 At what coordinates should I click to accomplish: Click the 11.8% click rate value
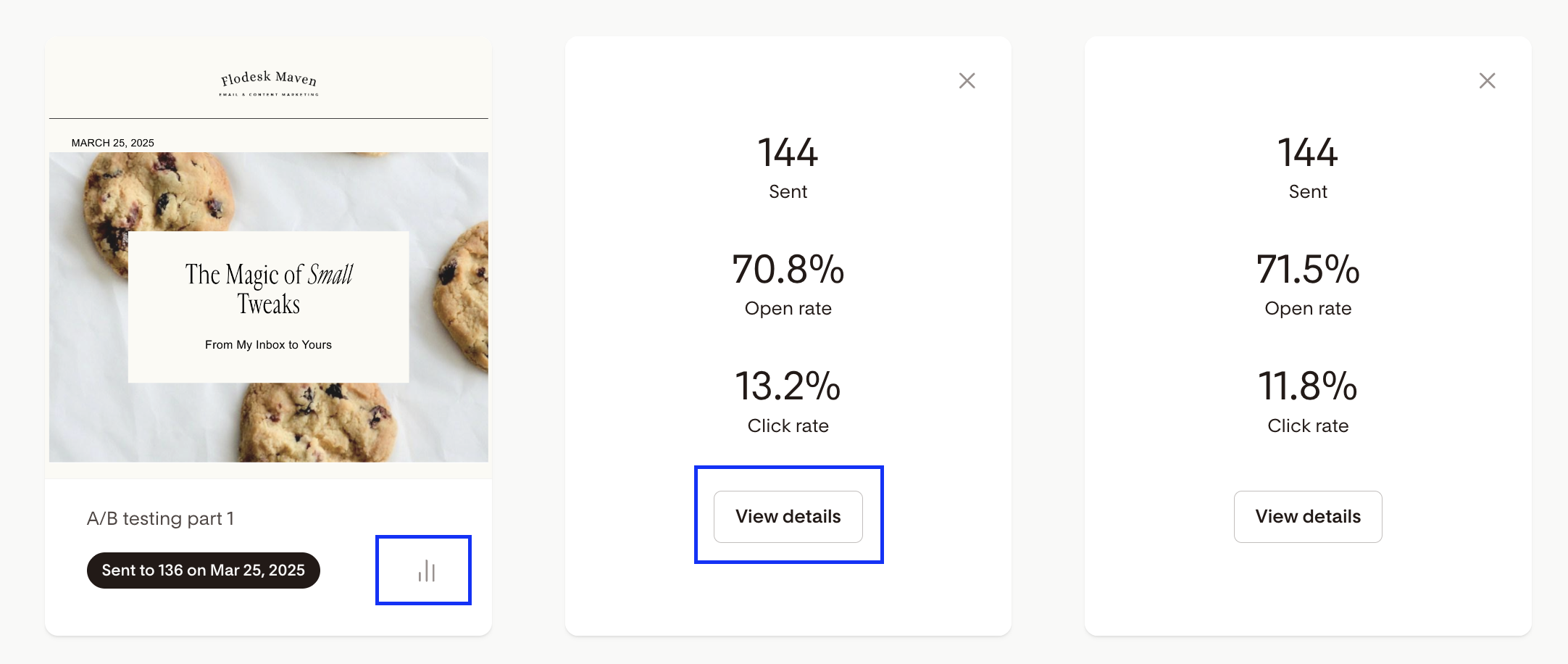pos(1307,386)
